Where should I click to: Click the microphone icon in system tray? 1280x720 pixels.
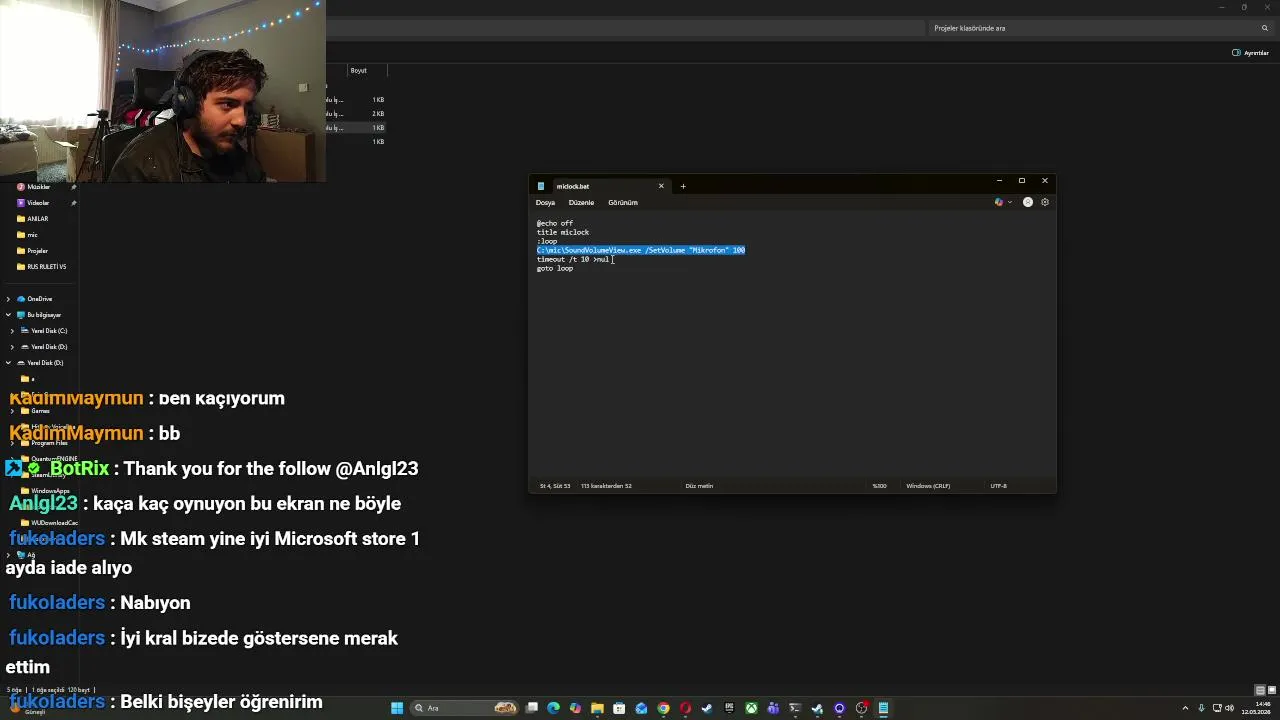point(1201,708)
